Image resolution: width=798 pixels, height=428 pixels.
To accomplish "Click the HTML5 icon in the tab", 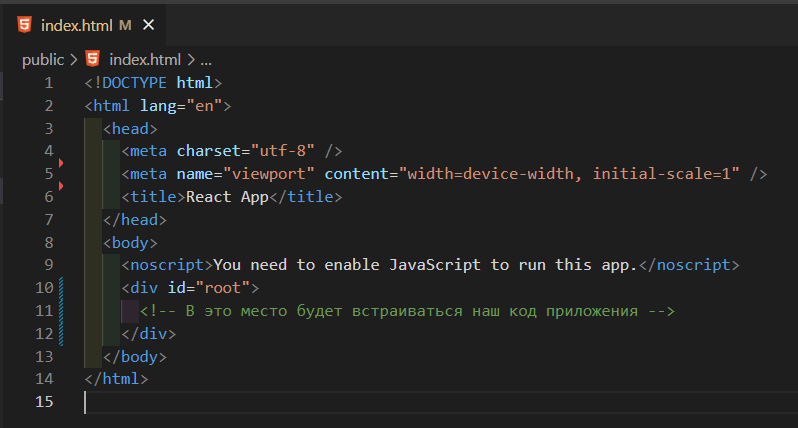I will click(24, 25).
